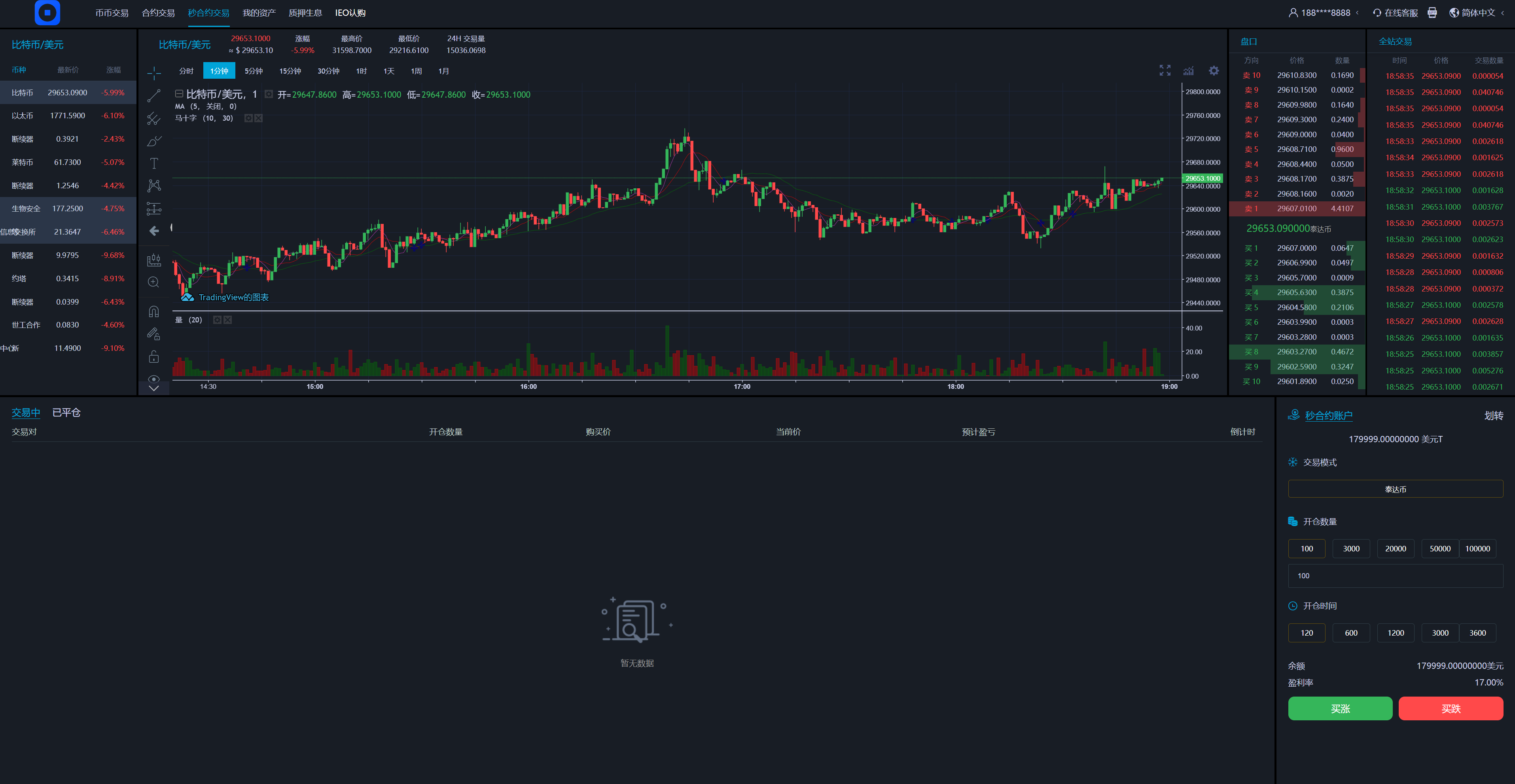Select the text annotation tool
1515x784 pixels.
pyautogui.click(x=153, y=163)
